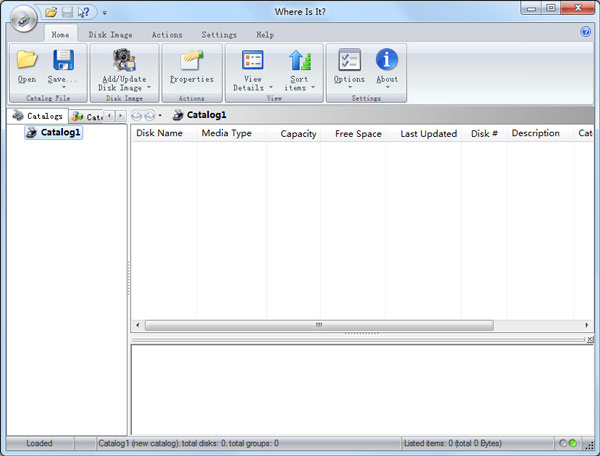This screenshot has height=456, width=600.
Task: Expand the View Details dropdown arrow
Action: click(271, 88)
